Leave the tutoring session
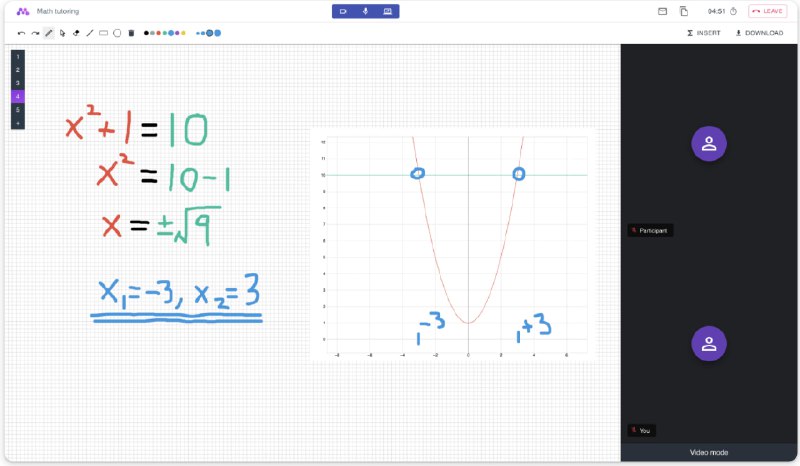The width and height of the screenshot is (800, 466). tap(767, 11)
